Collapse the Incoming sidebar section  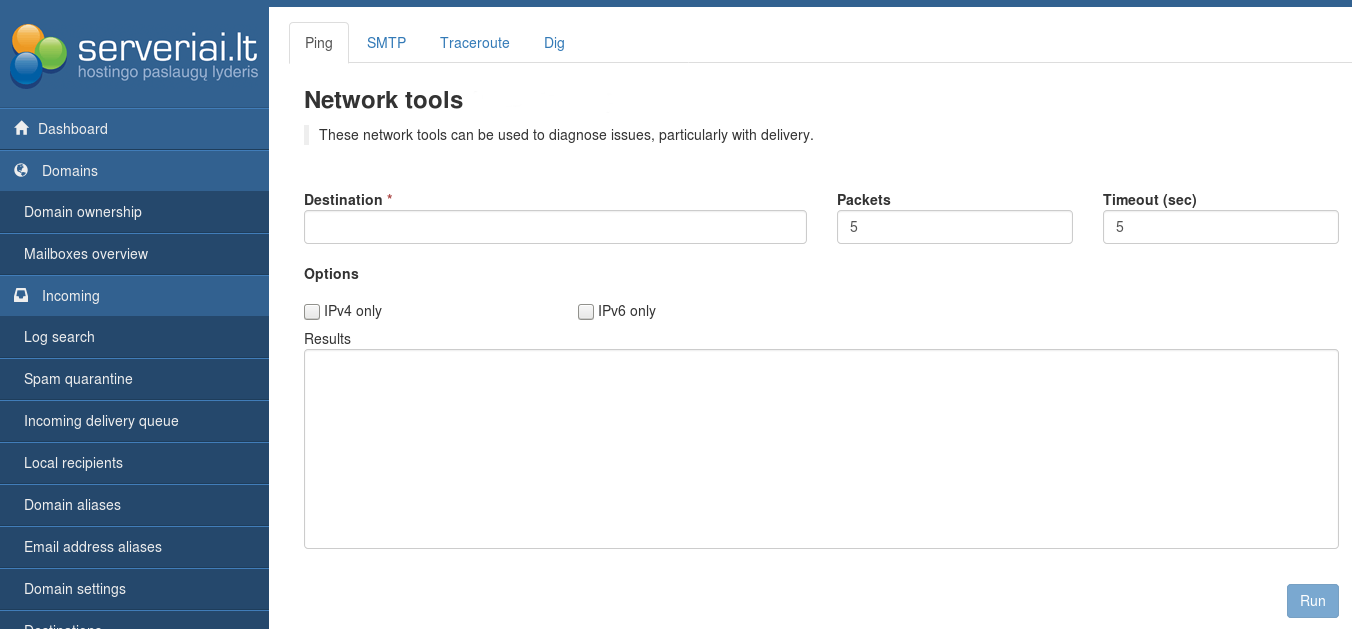(x=71, y=296)
